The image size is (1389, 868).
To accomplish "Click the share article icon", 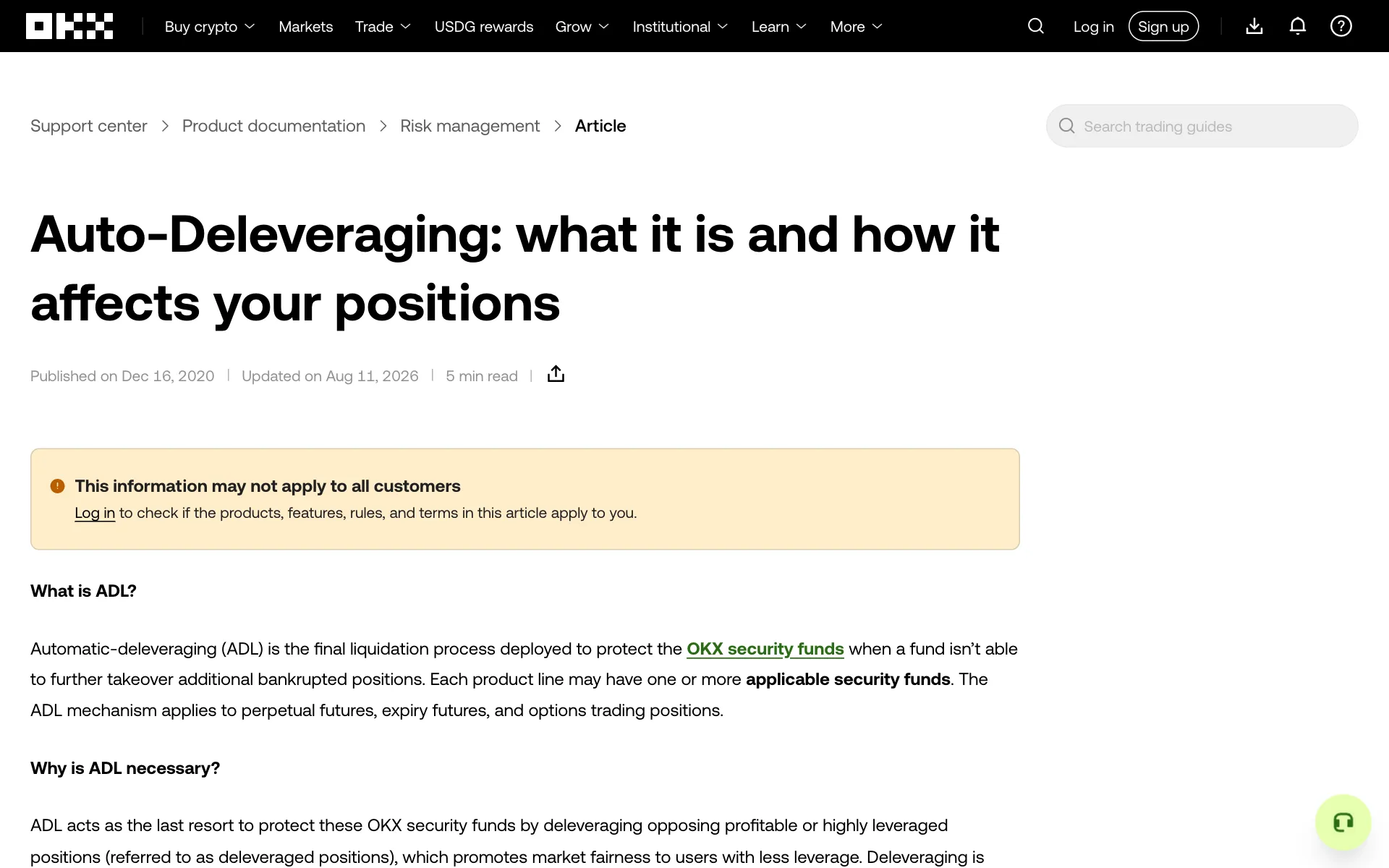I will (556, 374).
